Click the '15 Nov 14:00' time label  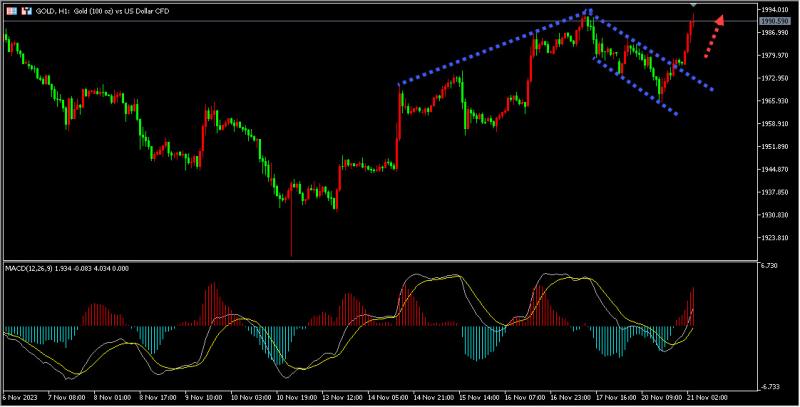[x=477, y=397]
